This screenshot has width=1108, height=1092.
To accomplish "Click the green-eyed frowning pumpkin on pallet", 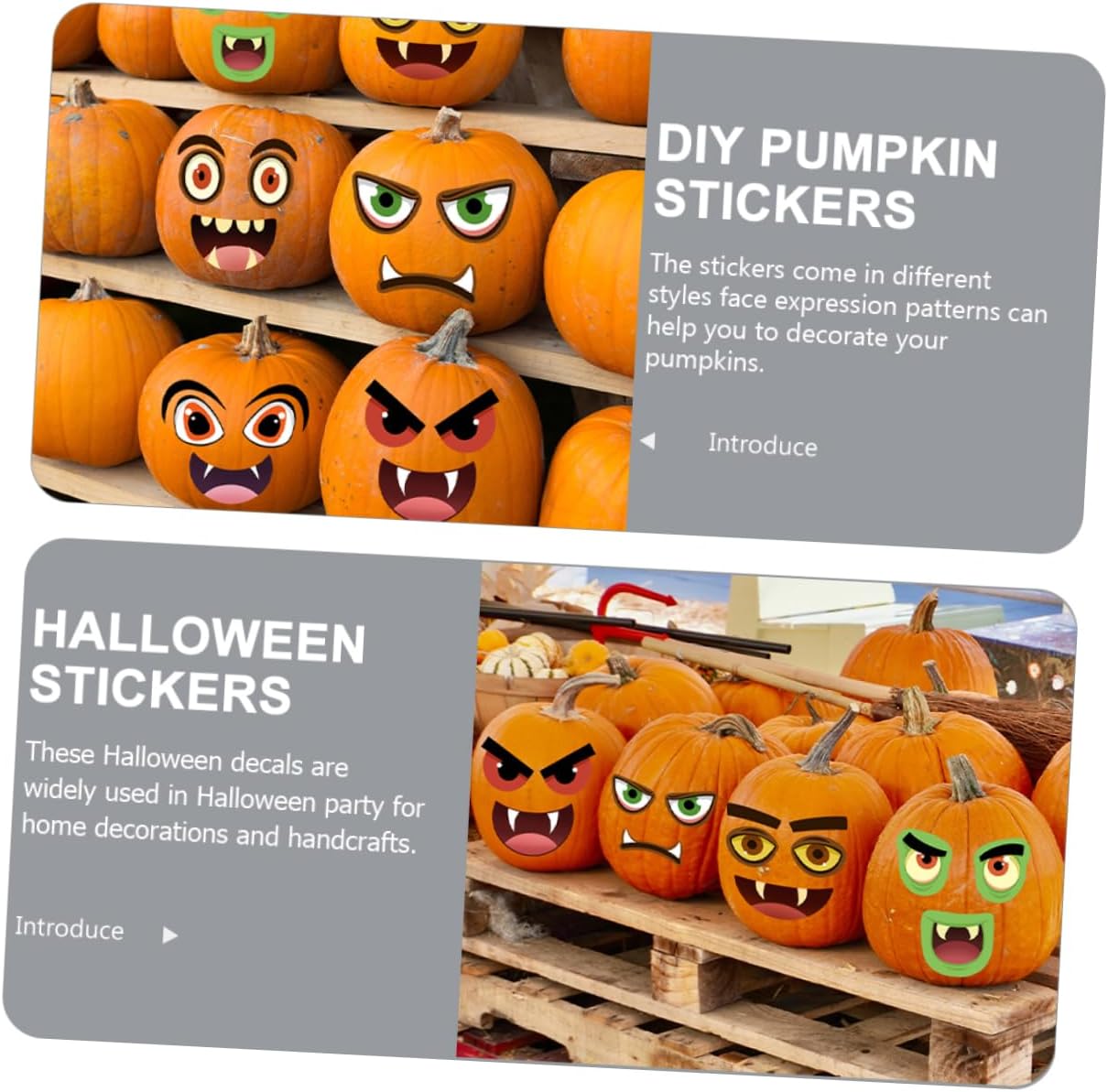I will tap(668, 805).
